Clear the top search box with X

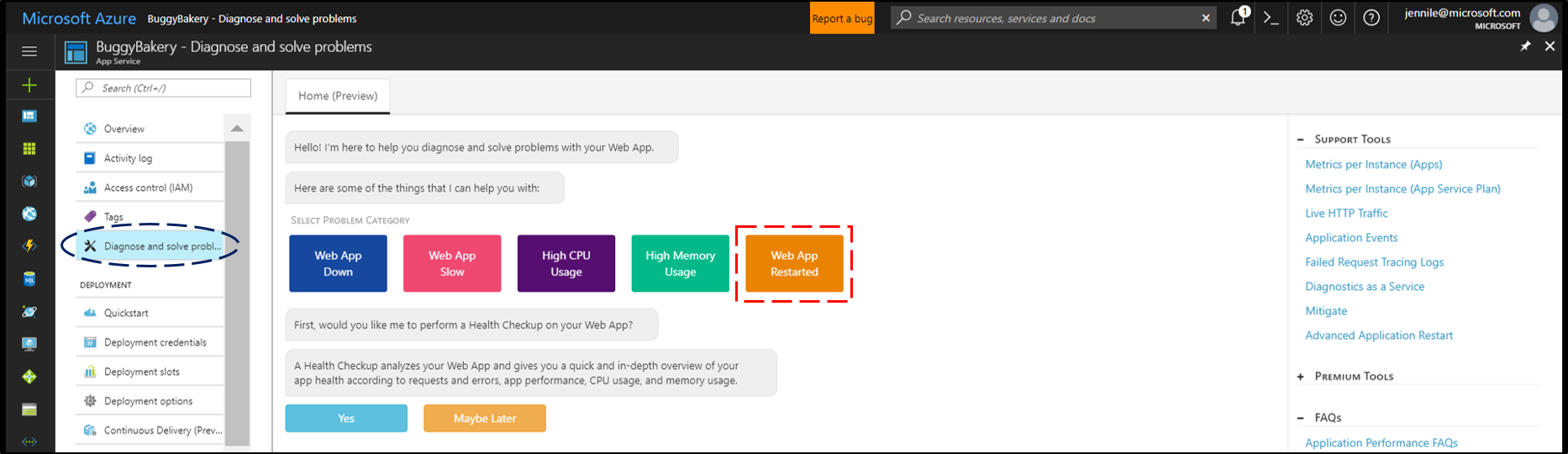pyautogui.click(x=1206, y=18)
